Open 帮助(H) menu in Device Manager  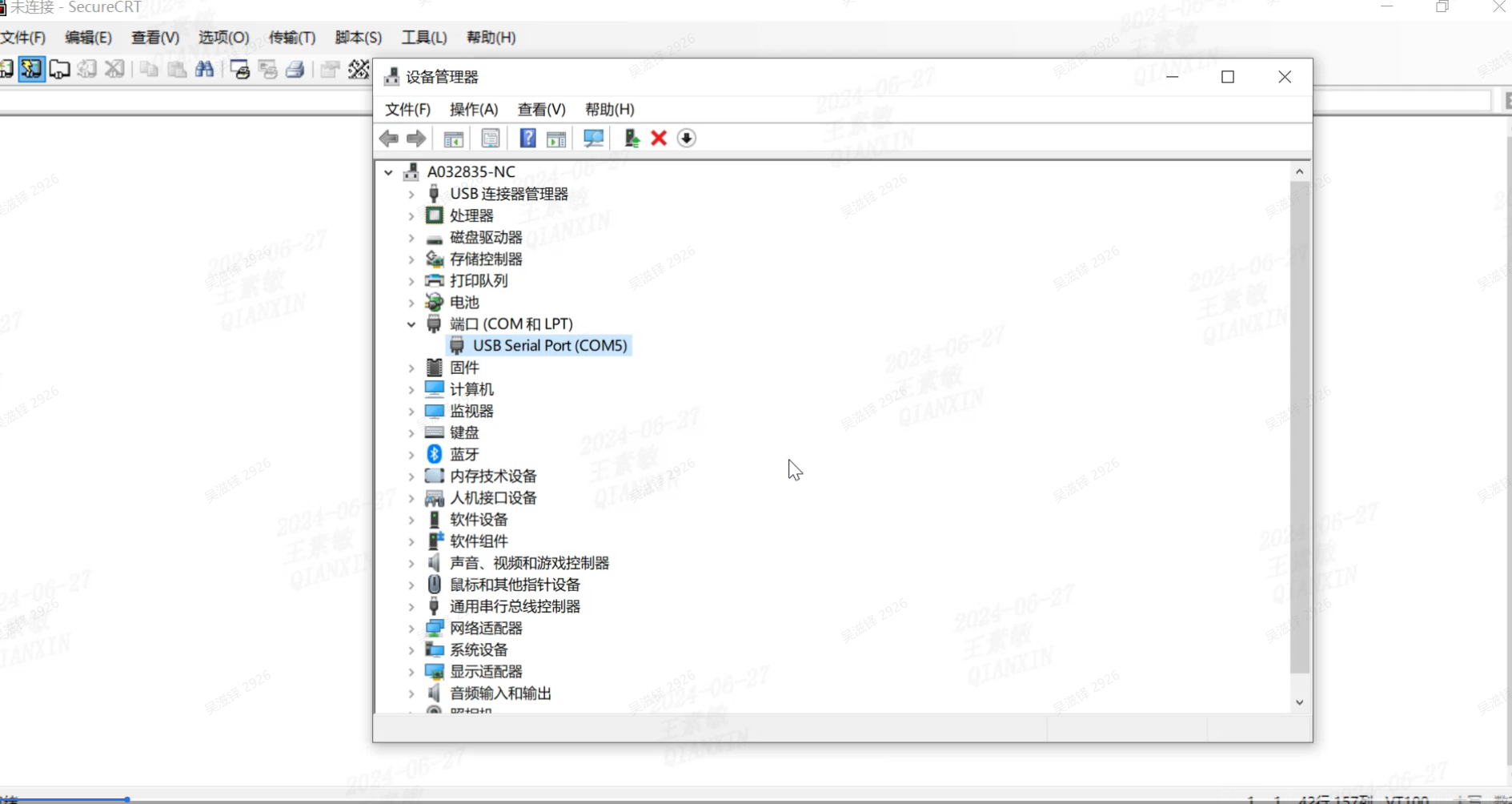click(609, 110)
